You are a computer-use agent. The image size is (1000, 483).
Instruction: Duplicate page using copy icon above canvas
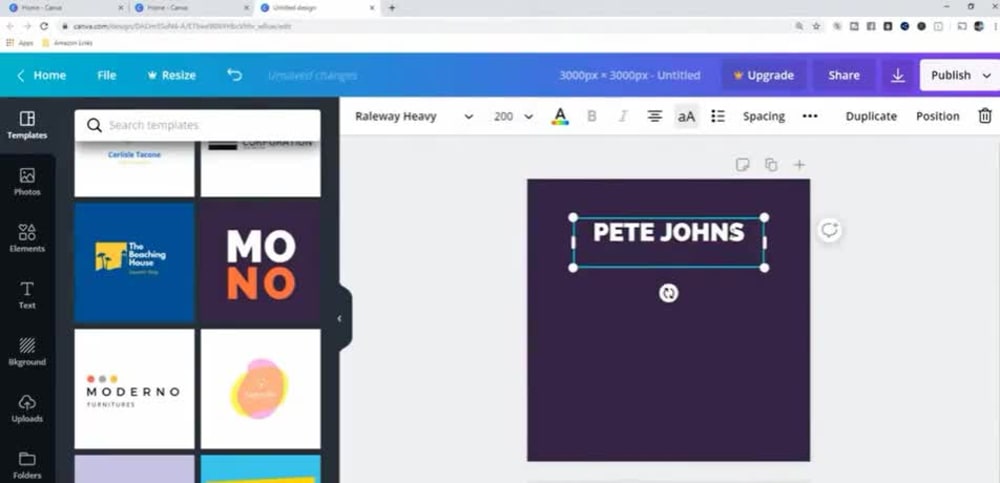point(771,165)
